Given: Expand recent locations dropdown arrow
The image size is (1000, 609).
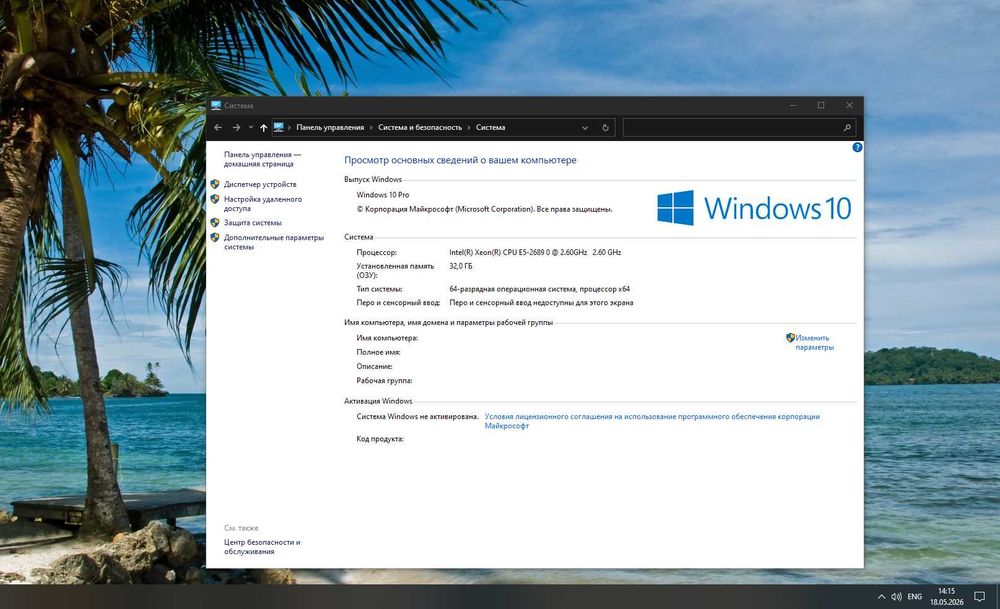Looking at the screenshot, I should 251,128.
